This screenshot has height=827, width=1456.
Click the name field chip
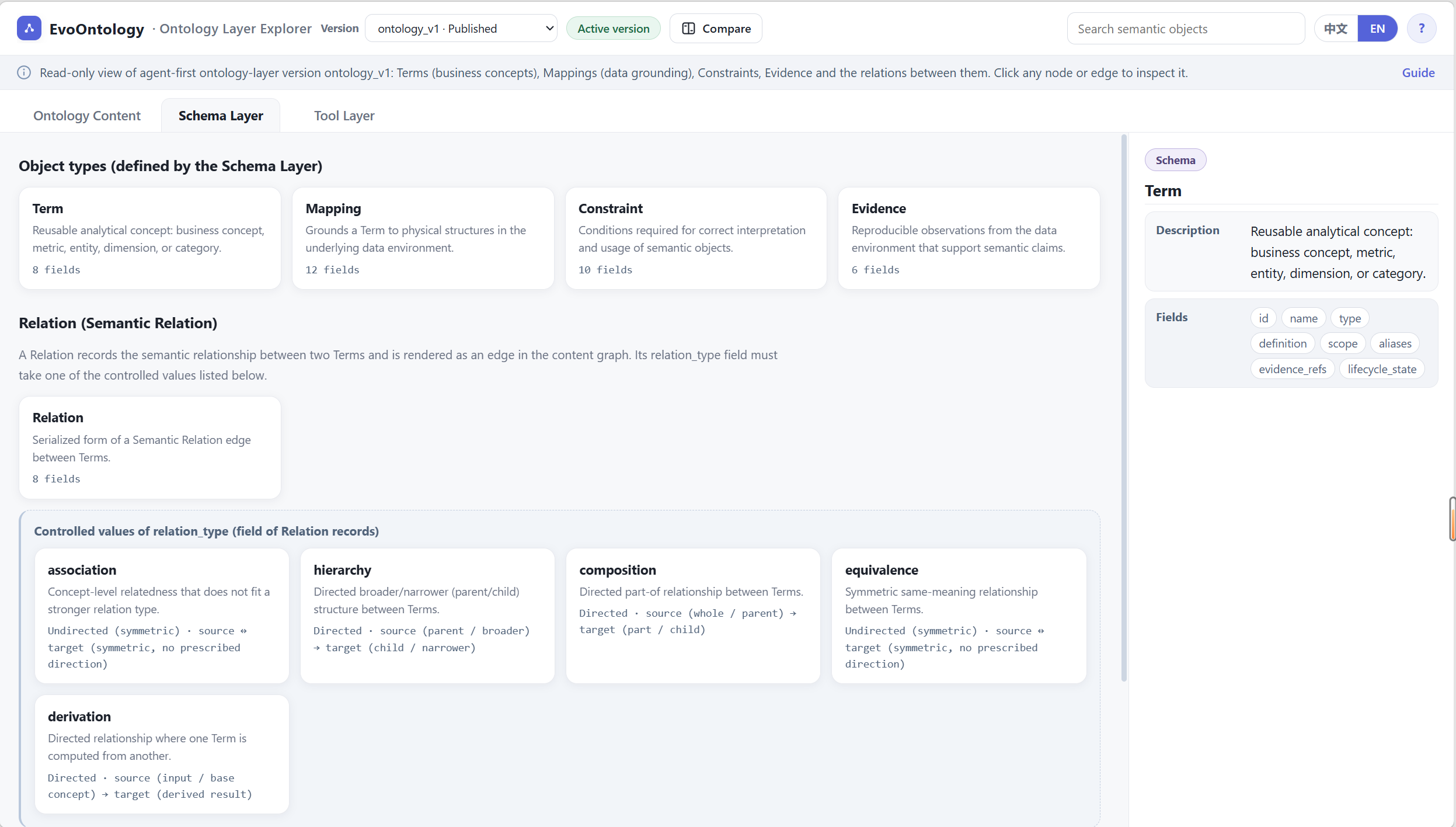pyautogui.click(x=1303, y=318)
